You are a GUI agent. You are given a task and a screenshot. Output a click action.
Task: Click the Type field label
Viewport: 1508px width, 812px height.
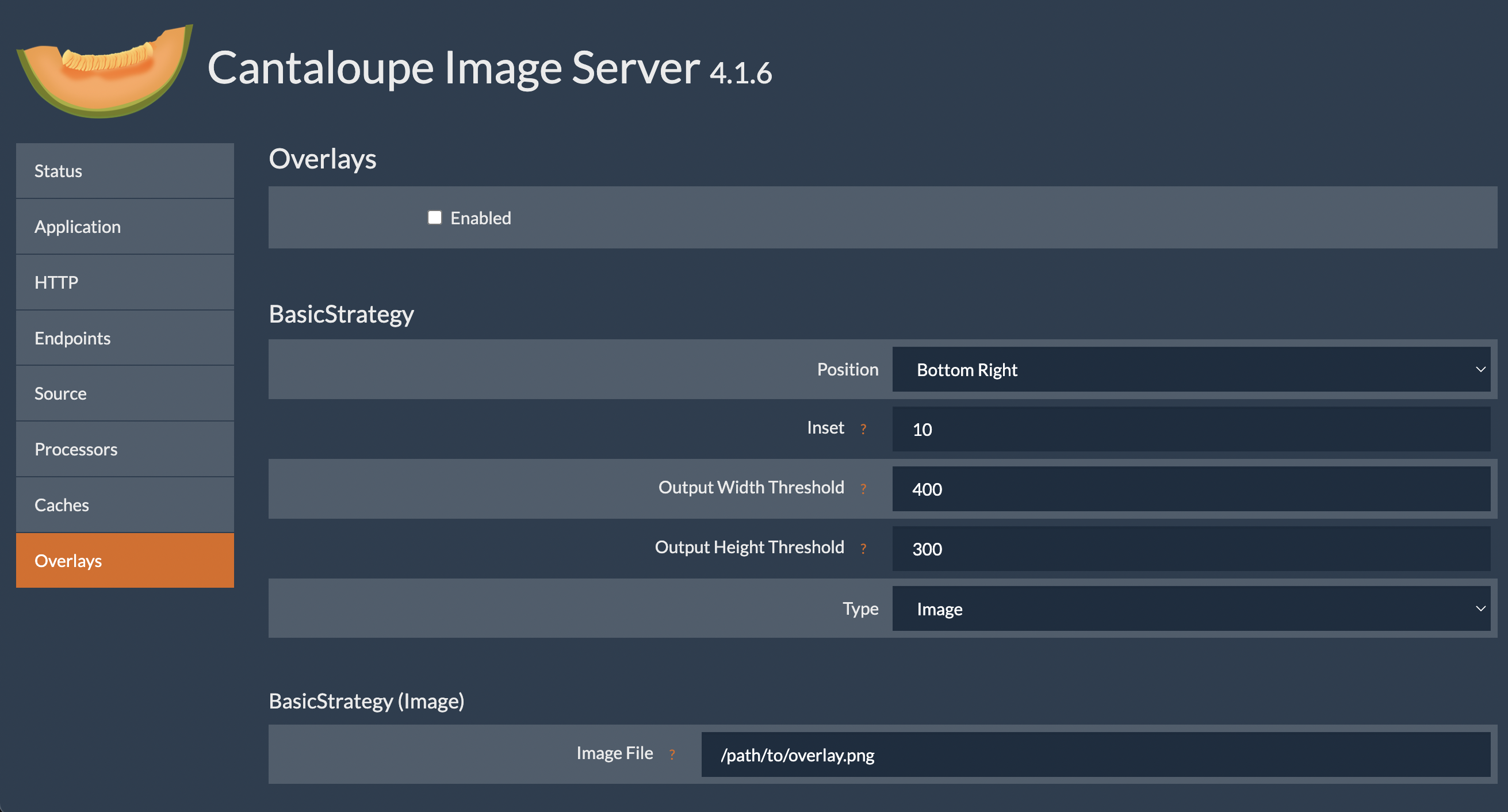click(860, 609)
